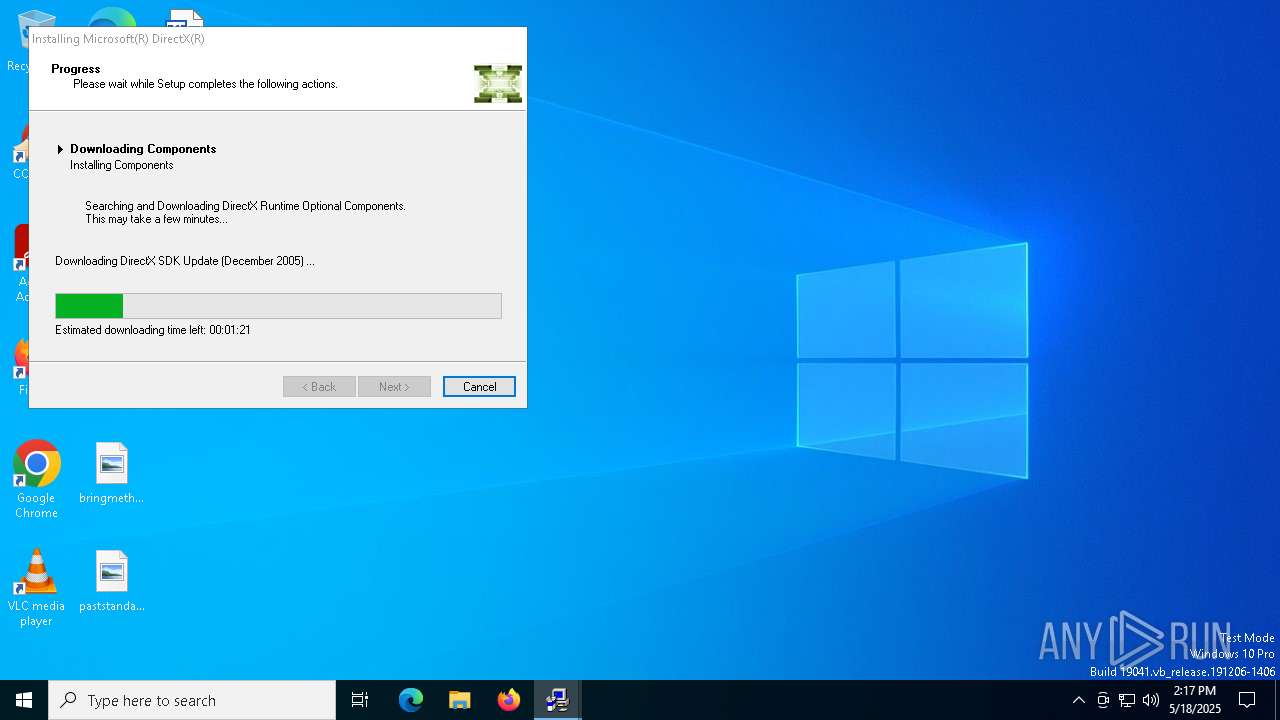
Task: Launch Microsoft Edge from taskbar
Action: (411, 700)
